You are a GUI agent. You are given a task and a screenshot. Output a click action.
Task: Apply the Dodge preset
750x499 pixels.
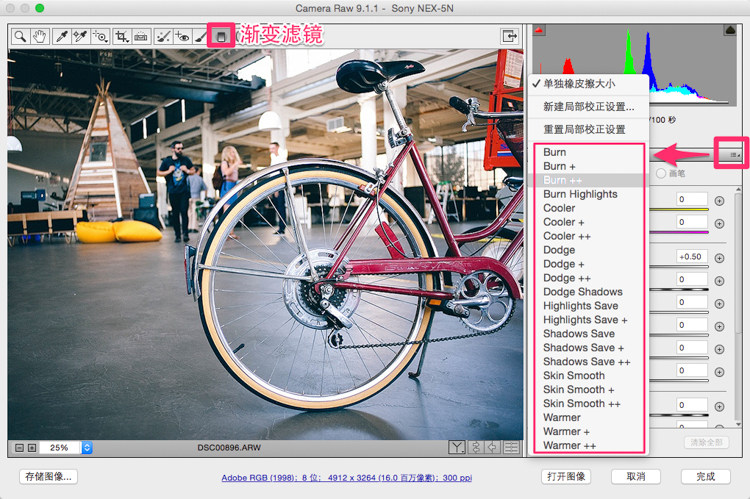[x=589, y=250]
